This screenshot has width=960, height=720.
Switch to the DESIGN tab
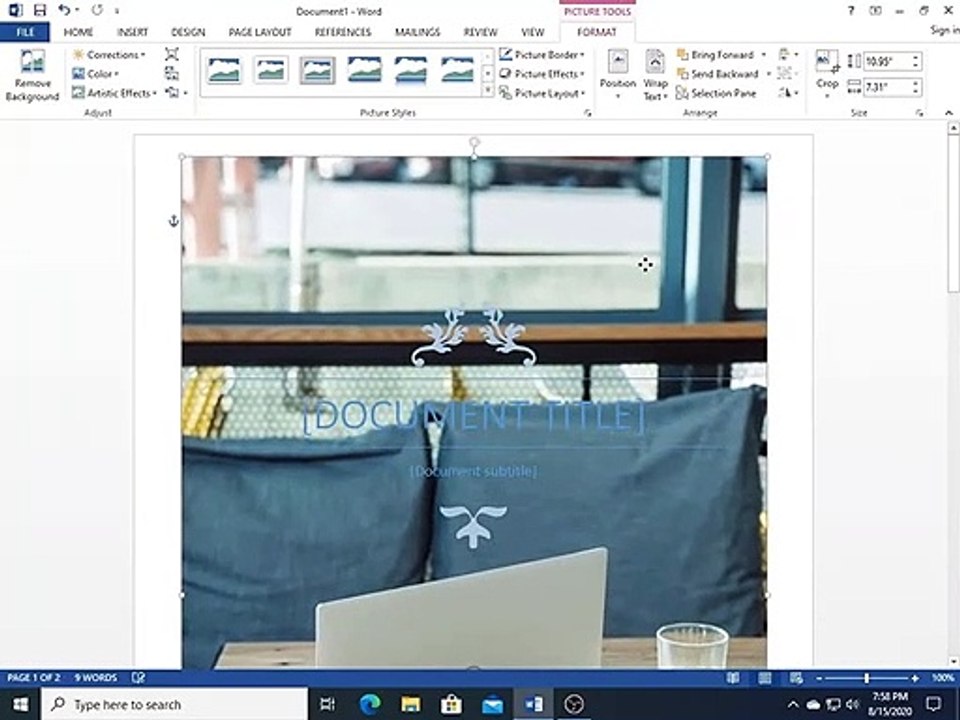188,32
